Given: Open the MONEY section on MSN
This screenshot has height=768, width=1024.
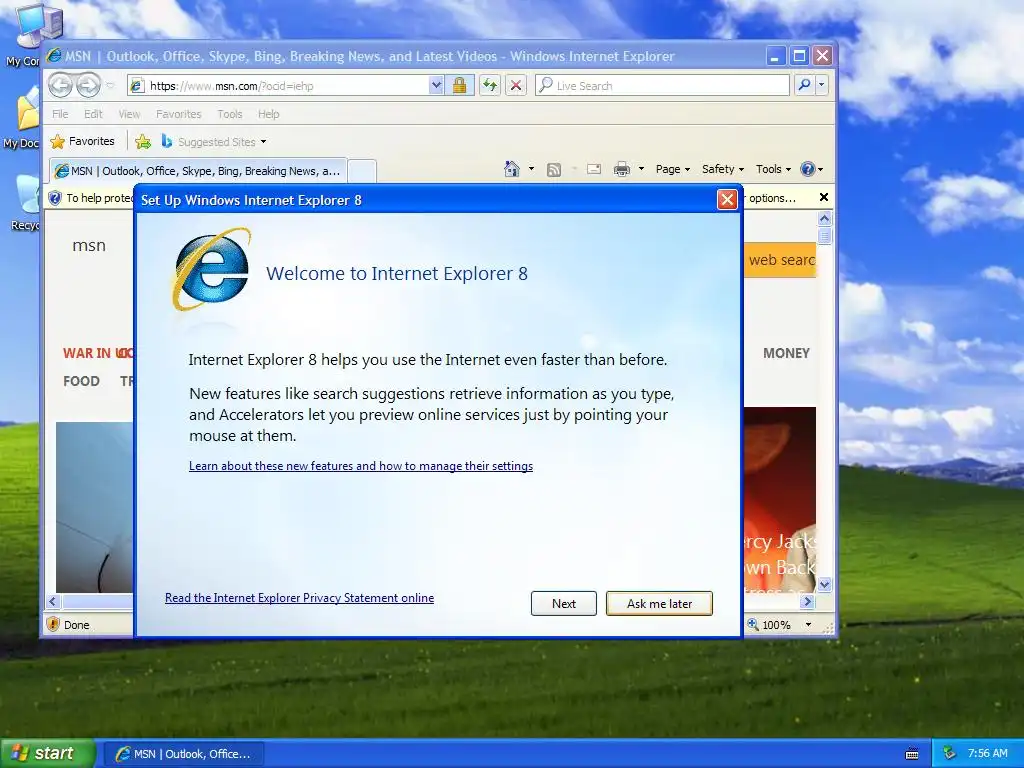Looking at the screenshot, I should coord(786,353).
